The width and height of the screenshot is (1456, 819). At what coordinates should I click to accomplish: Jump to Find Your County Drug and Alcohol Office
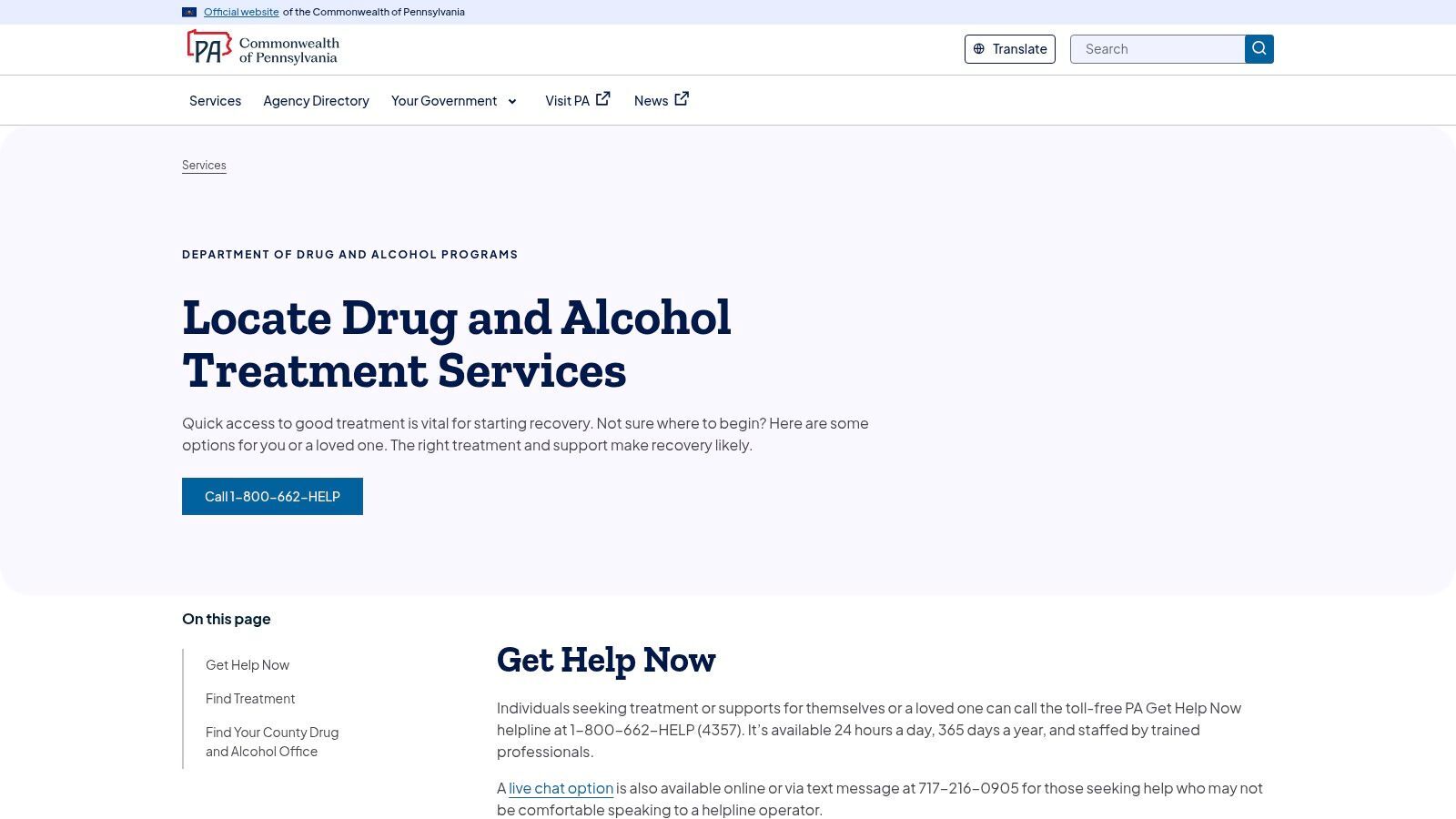[272, 742]
